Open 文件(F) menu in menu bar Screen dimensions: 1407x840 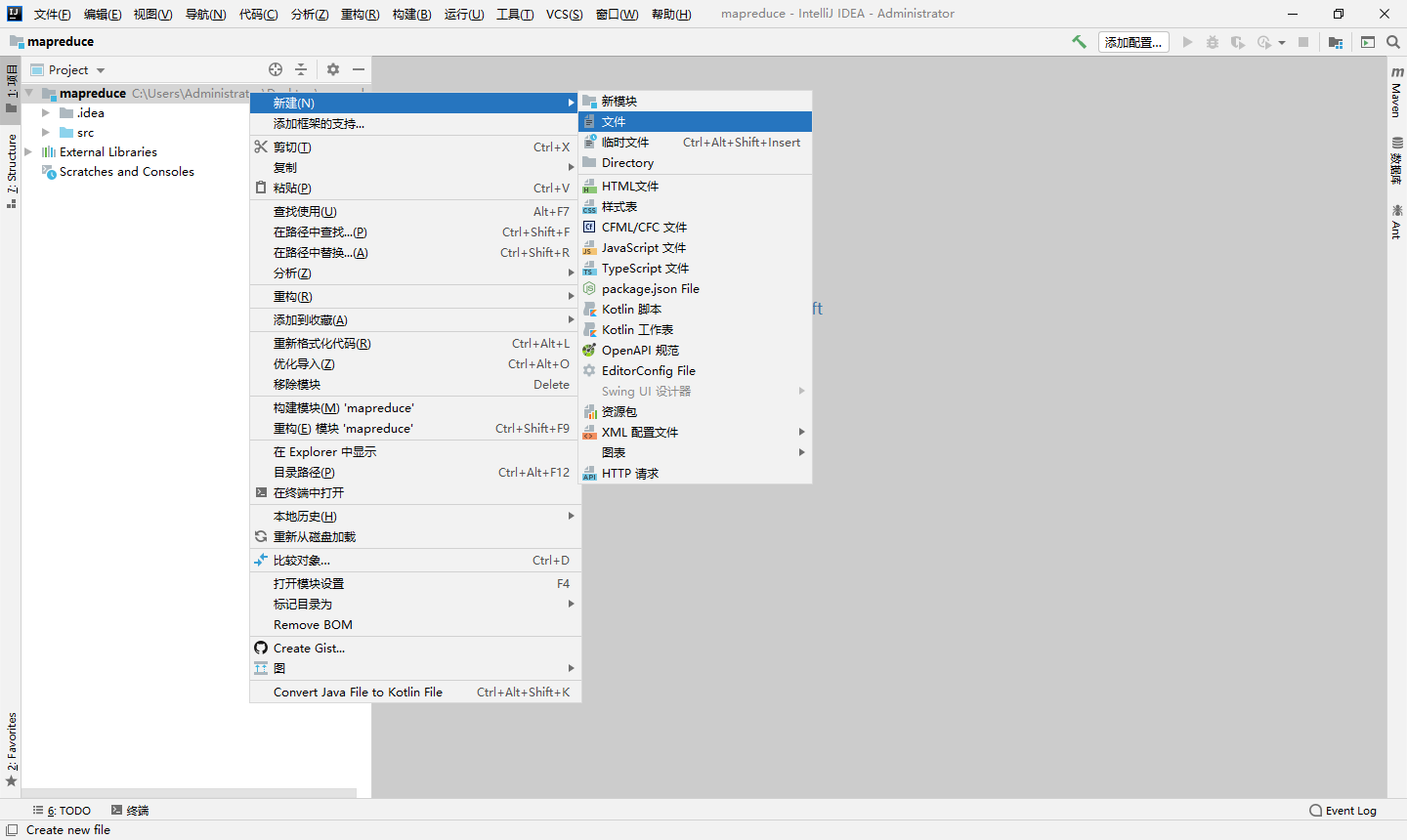pos(52,14)
